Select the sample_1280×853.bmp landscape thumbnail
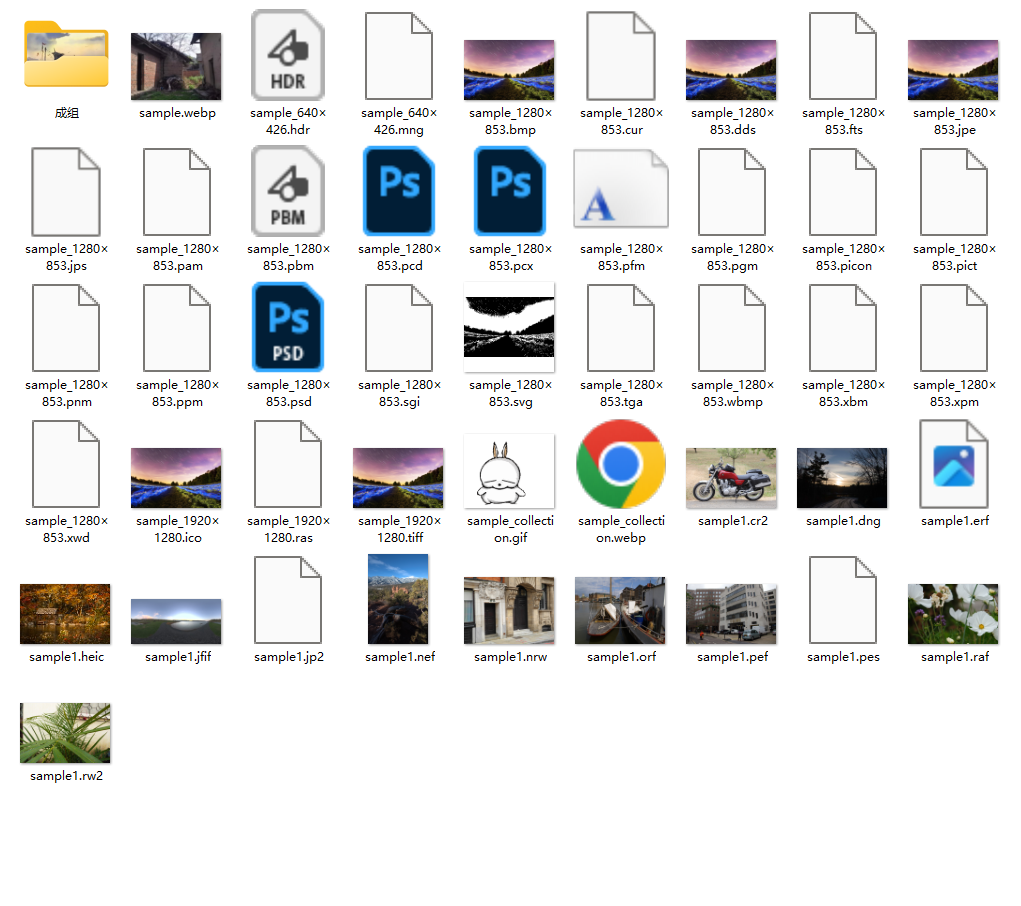This screenshot has height=906, width=1021. (509, 70)
